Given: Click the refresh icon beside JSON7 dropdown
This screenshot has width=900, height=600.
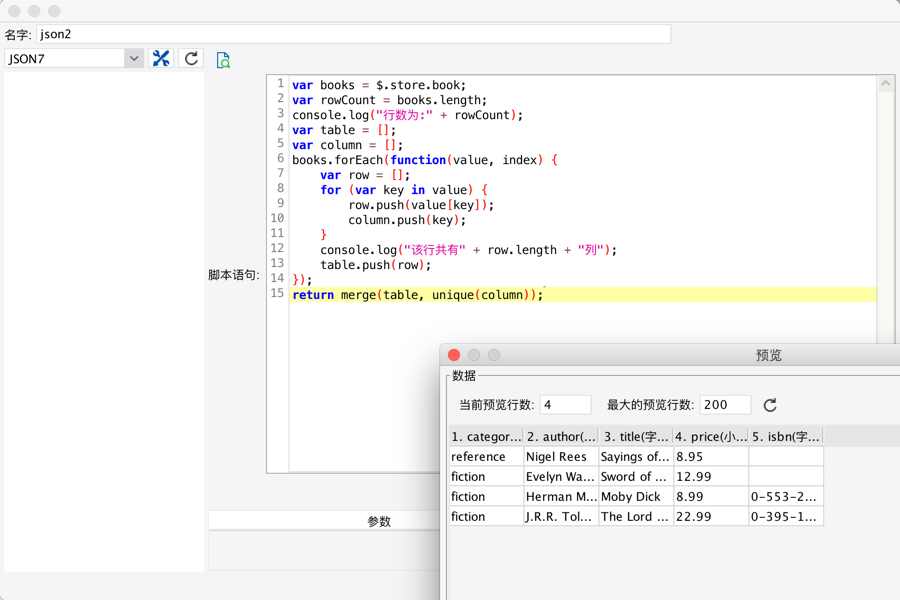Looking at the screenshot, I should (x=191, y=59).
